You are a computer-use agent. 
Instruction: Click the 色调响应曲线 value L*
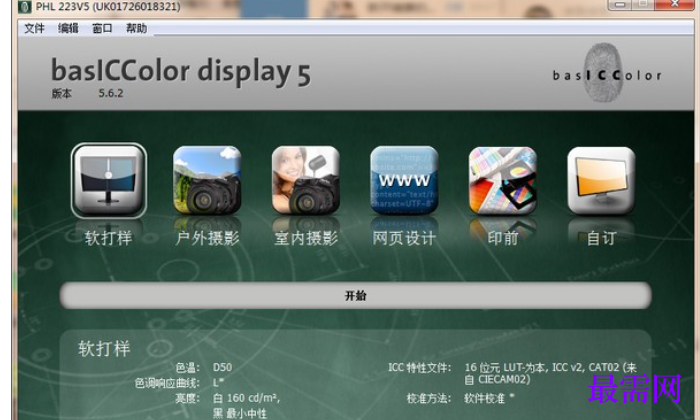[x=218, y=383]
